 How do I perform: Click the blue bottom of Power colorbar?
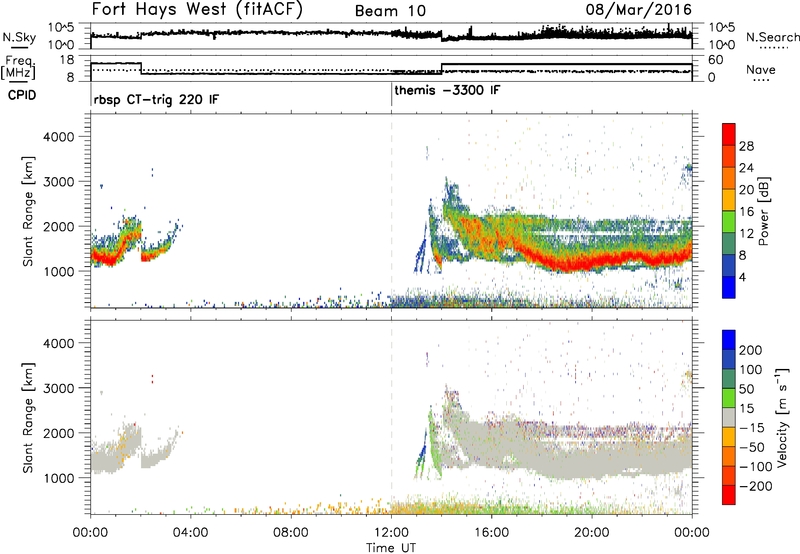729,287
